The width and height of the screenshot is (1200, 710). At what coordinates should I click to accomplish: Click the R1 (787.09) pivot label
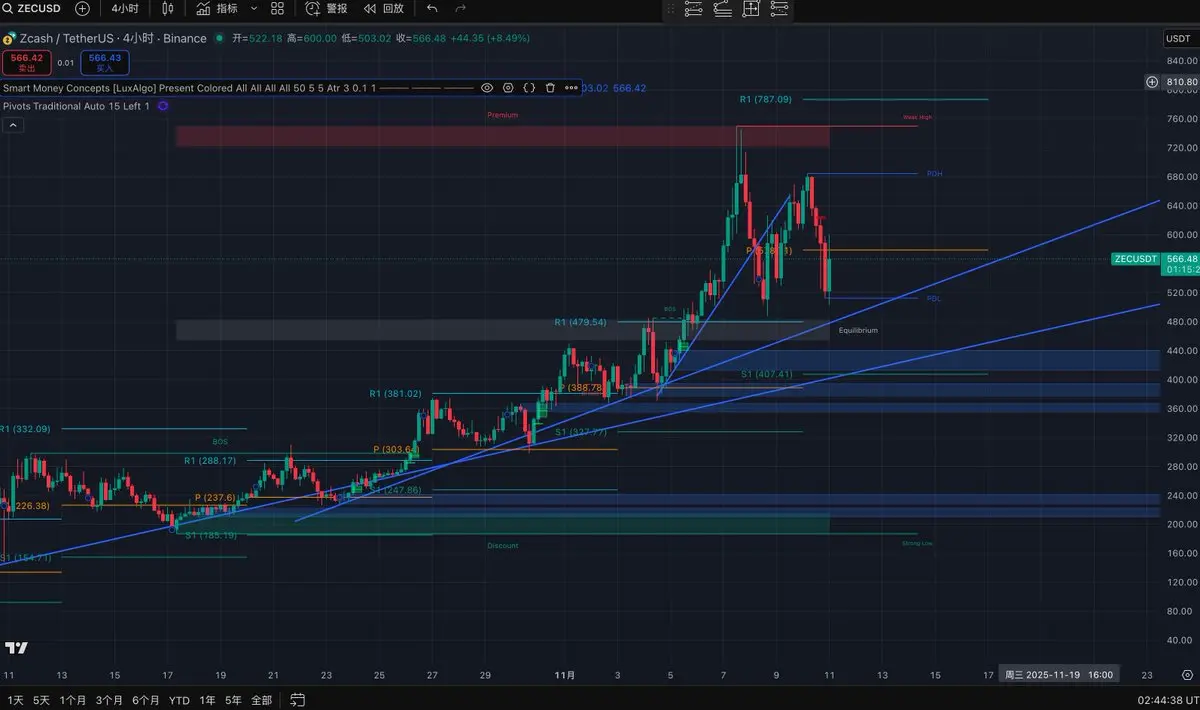tap(765, 99)
